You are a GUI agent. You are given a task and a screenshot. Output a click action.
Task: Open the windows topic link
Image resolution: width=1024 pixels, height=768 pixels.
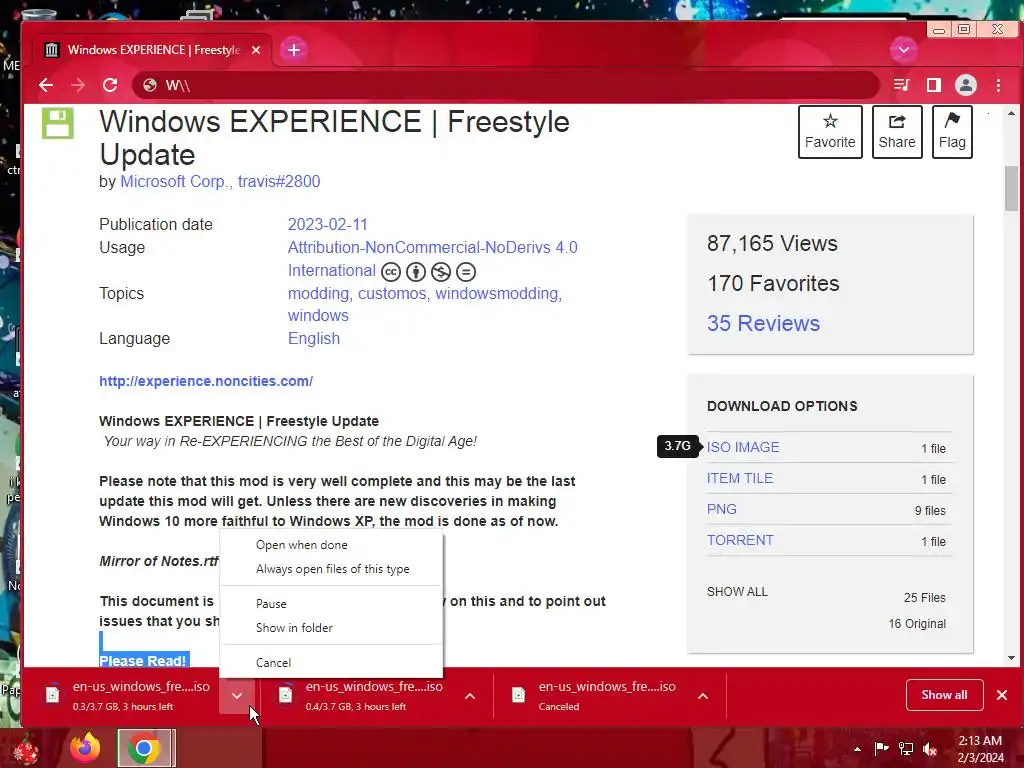(x=318, y=315)
